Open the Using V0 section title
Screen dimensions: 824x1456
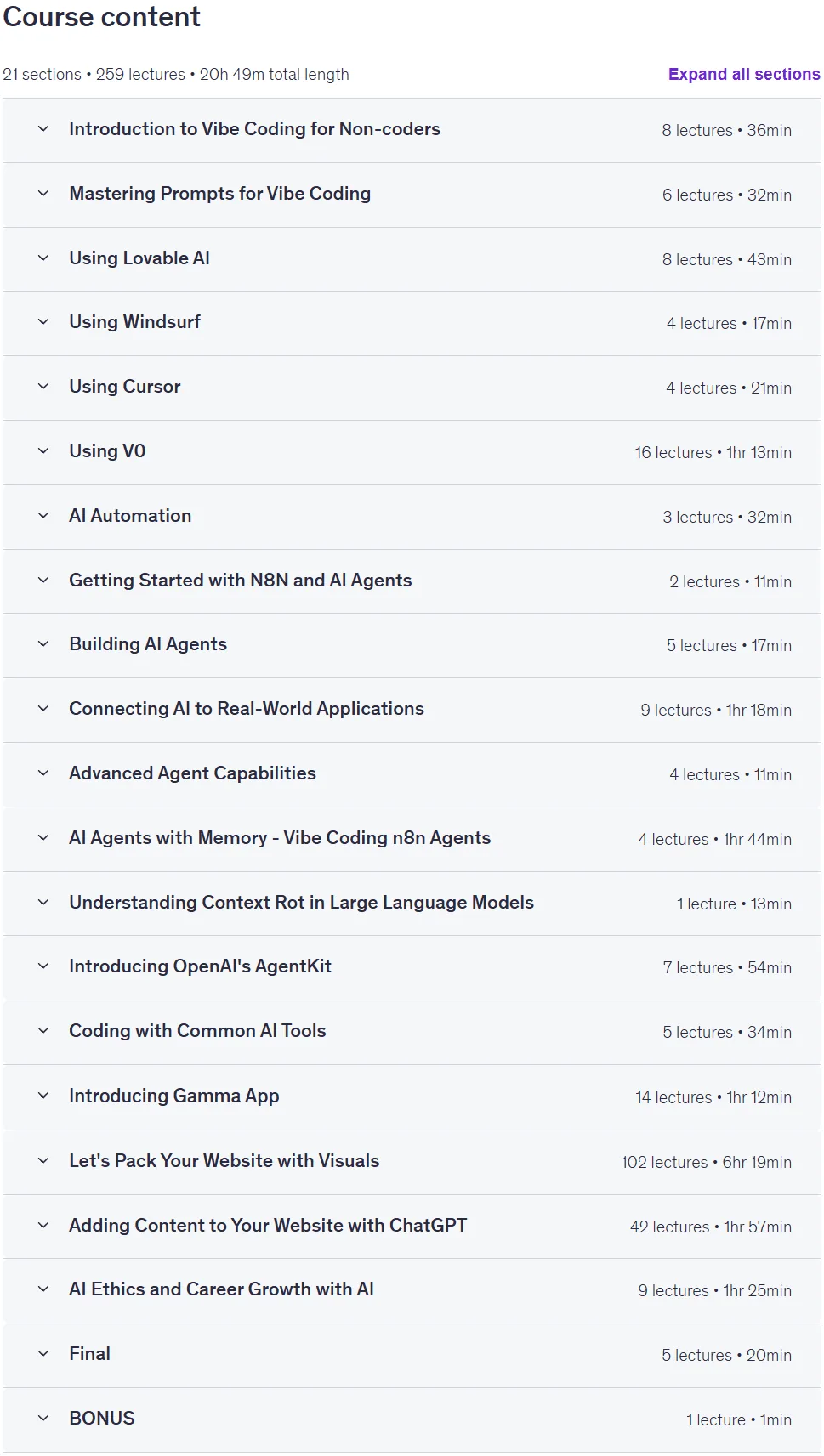point(107,451)
